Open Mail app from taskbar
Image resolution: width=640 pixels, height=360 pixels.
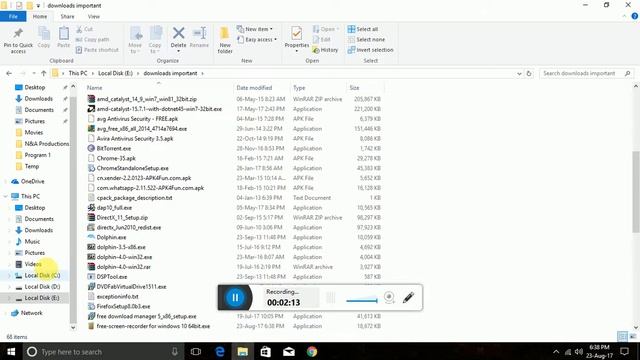point(289,351)
